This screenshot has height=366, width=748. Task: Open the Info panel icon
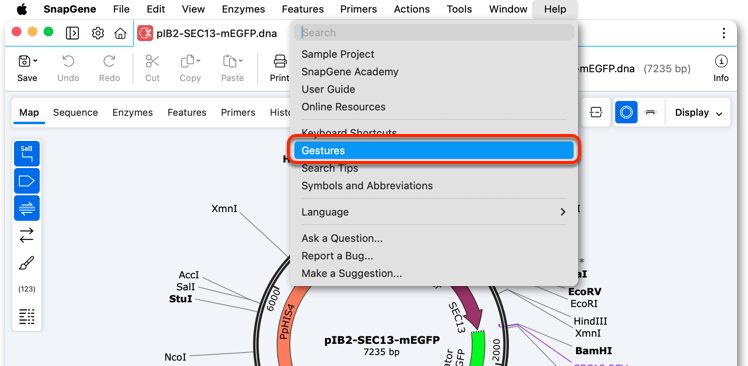click(721, 61)
